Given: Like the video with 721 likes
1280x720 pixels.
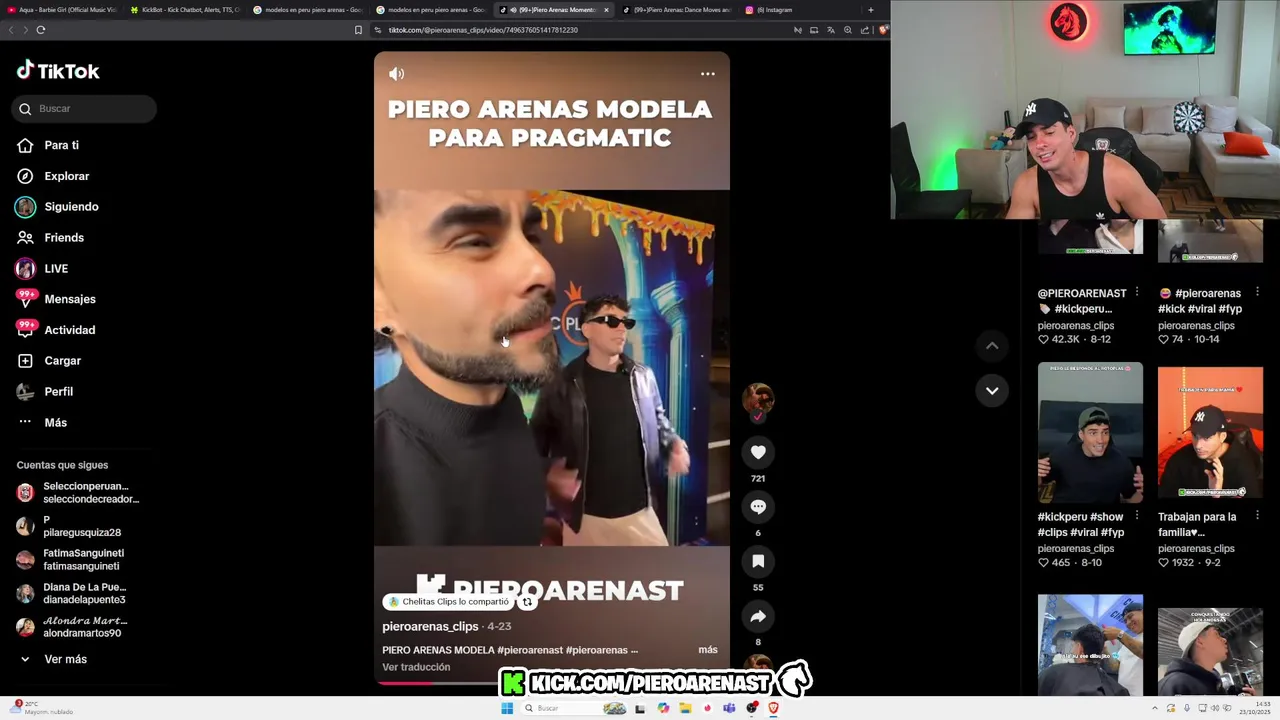Looking at the screenshot, I should (x=758, y=453).
